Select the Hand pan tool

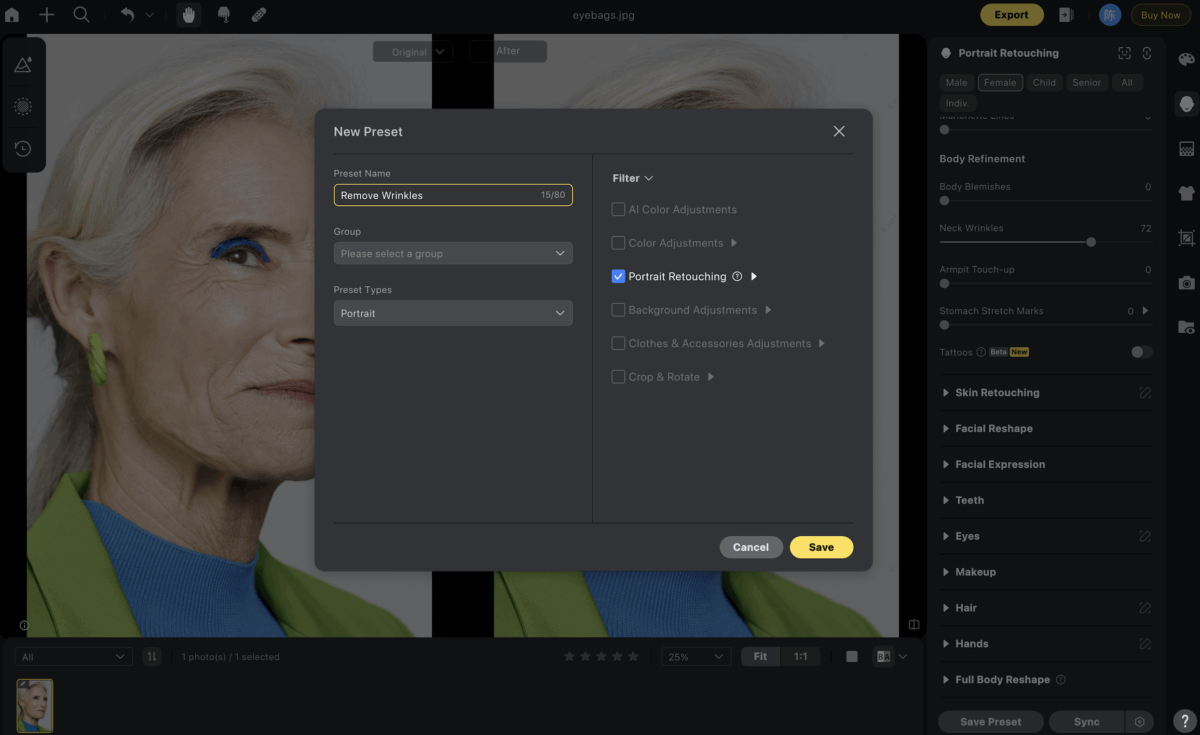tap(188, 15)
